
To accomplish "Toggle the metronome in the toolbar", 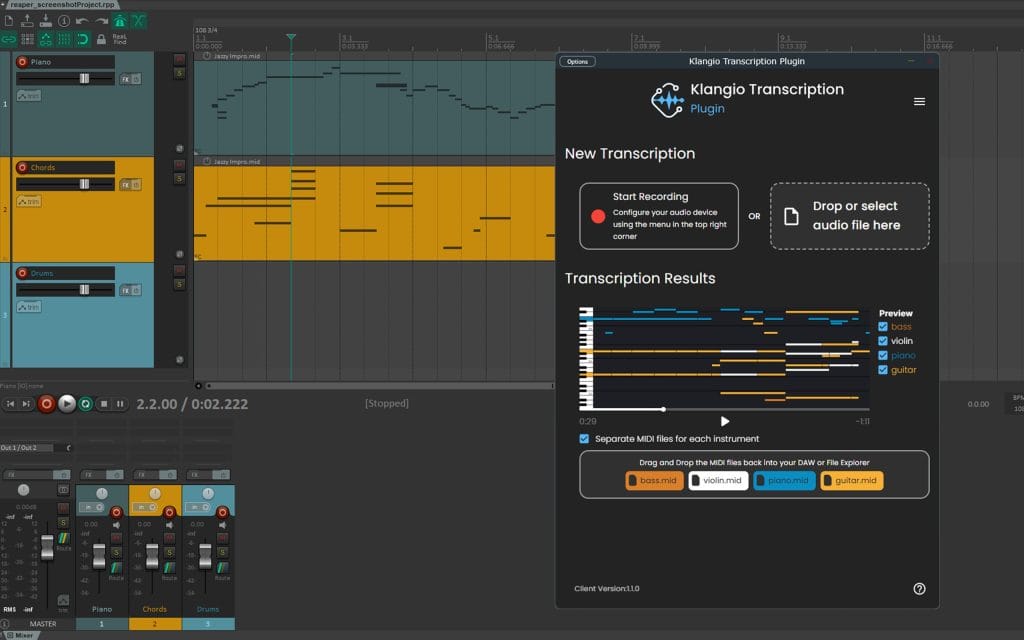I will coord(119,20).
